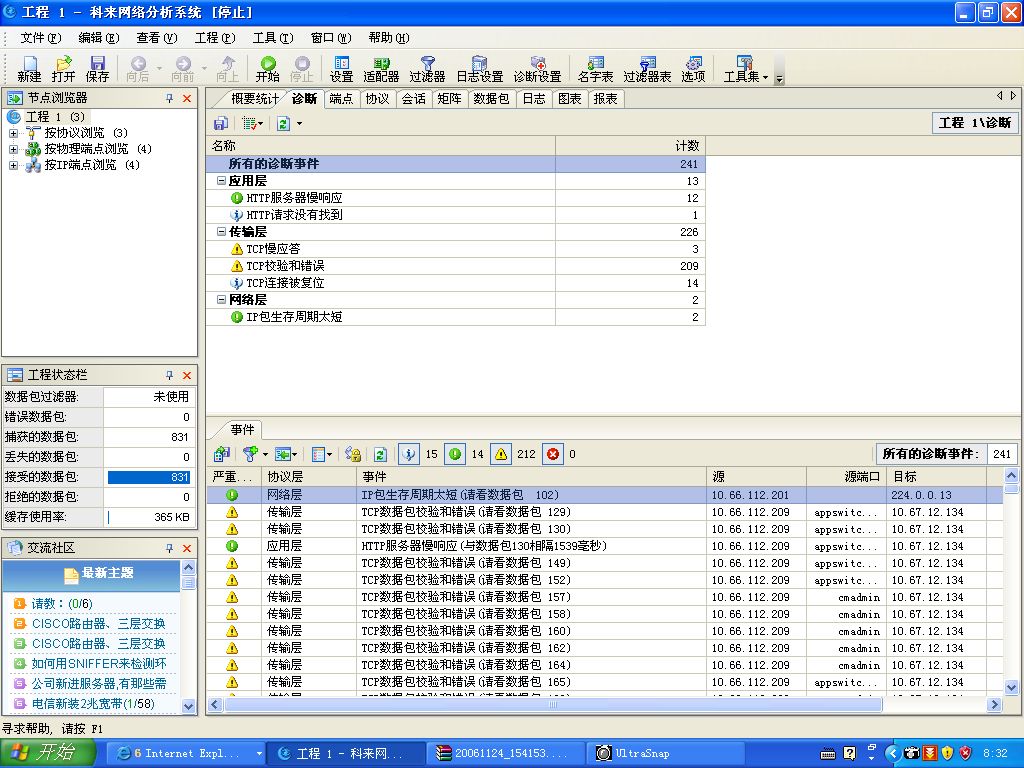Open the 工具(T) menu

[272, 38]
